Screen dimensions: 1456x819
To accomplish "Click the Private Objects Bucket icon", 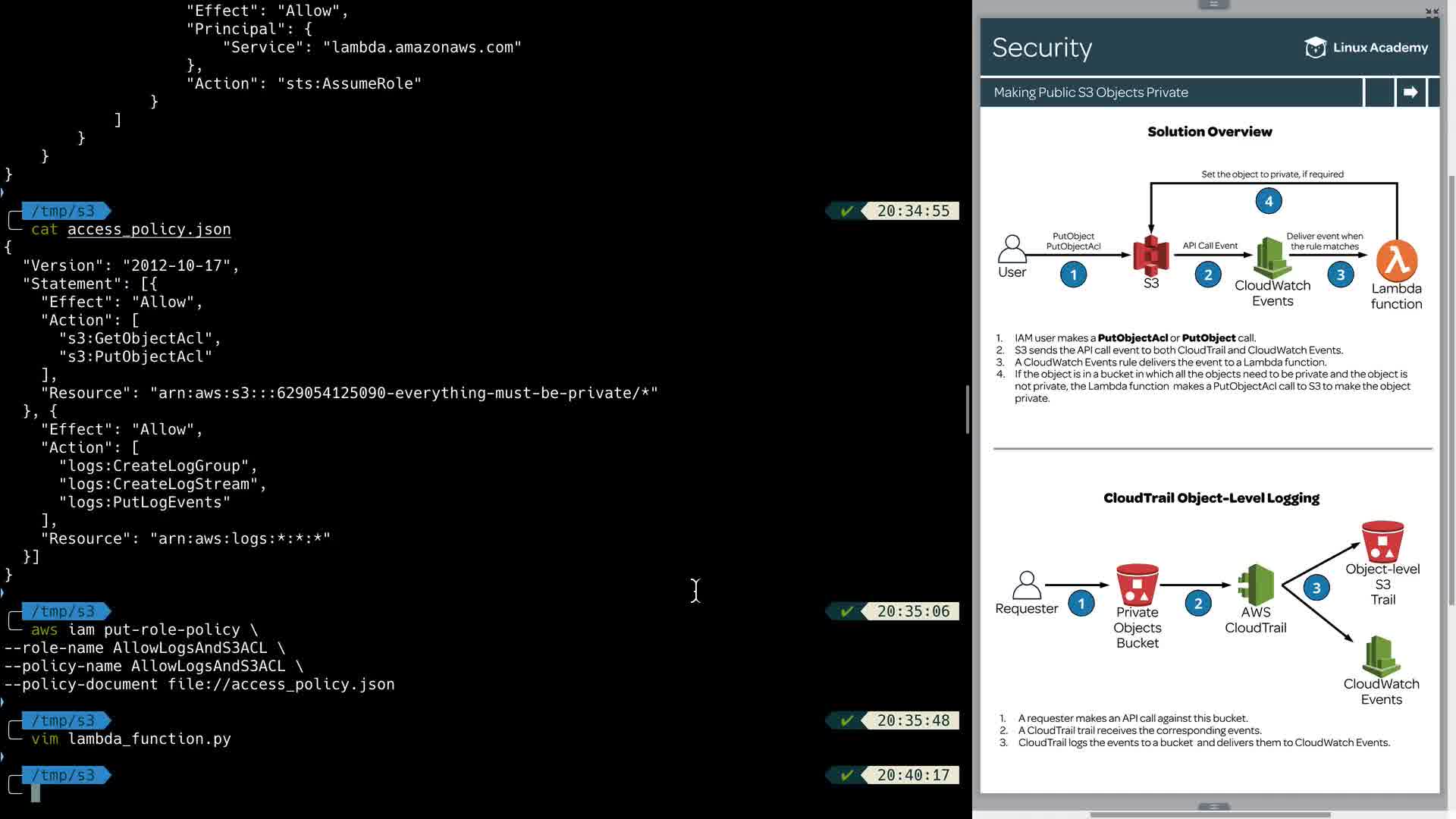I will tap(1137, 584).
